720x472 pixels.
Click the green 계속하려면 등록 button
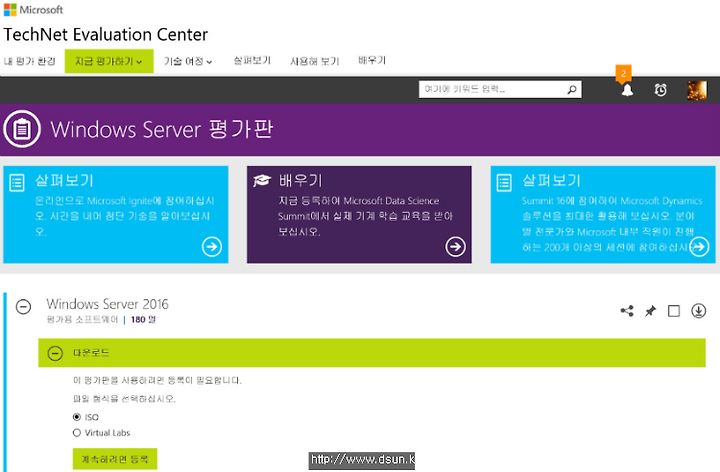(x=115, y=459)
